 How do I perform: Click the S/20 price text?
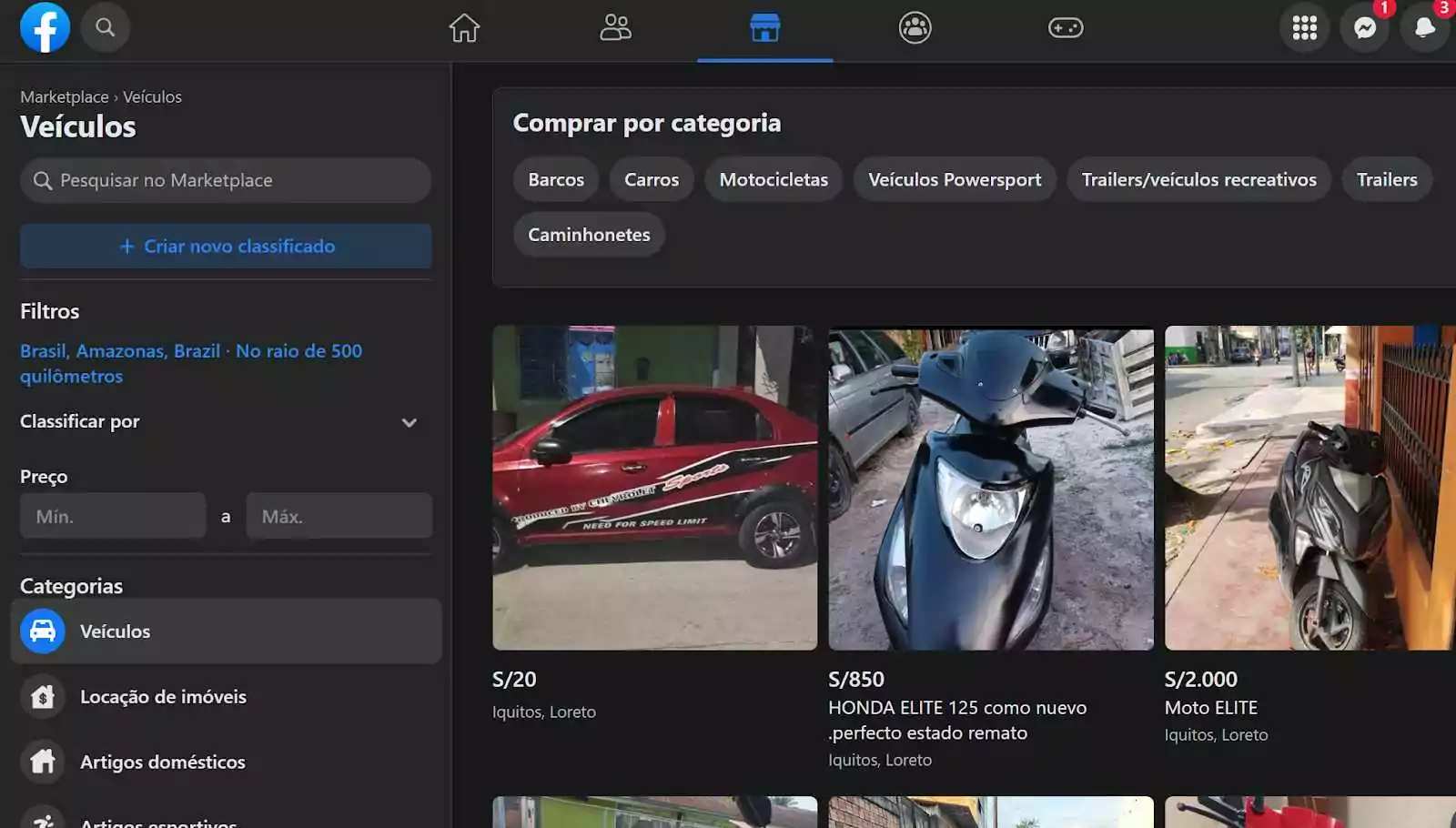pos(514,679)
